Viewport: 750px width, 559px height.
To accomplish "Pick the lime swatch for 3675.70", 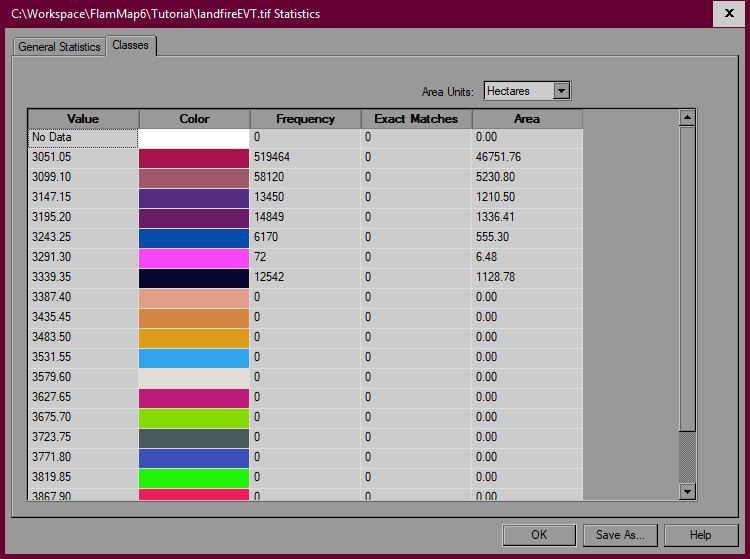I will coord(194,418).
